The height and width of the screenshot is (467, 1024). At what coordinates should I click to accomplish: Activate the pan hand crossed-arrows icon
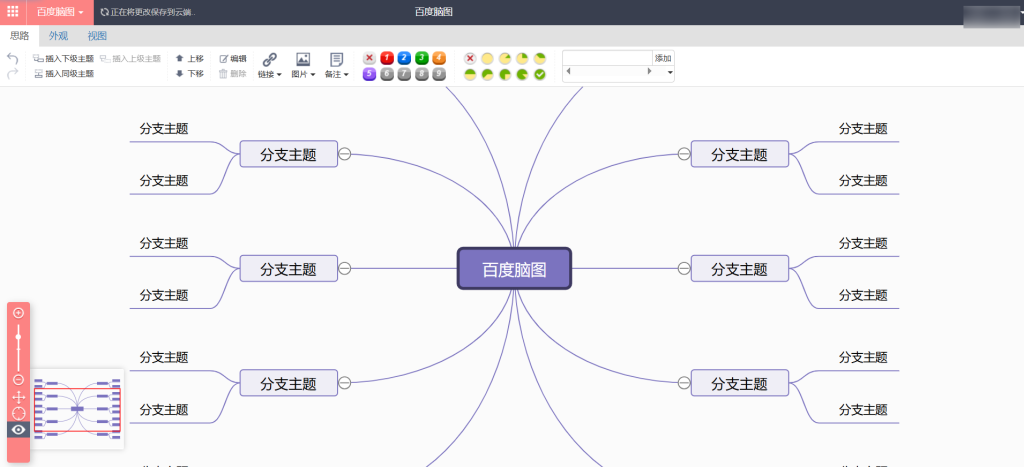[18, 396]
